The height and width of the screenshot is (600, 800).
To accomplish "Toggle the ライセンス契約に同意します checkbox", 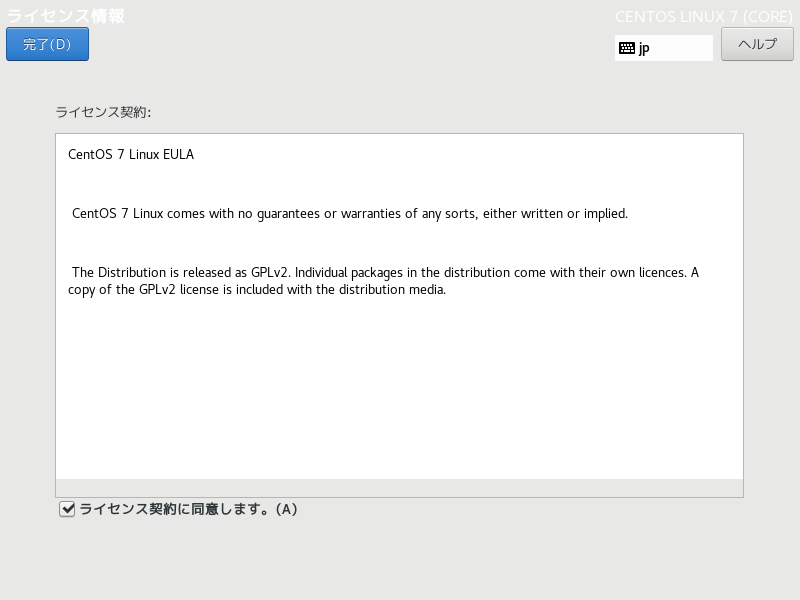I will click(67, 509).
